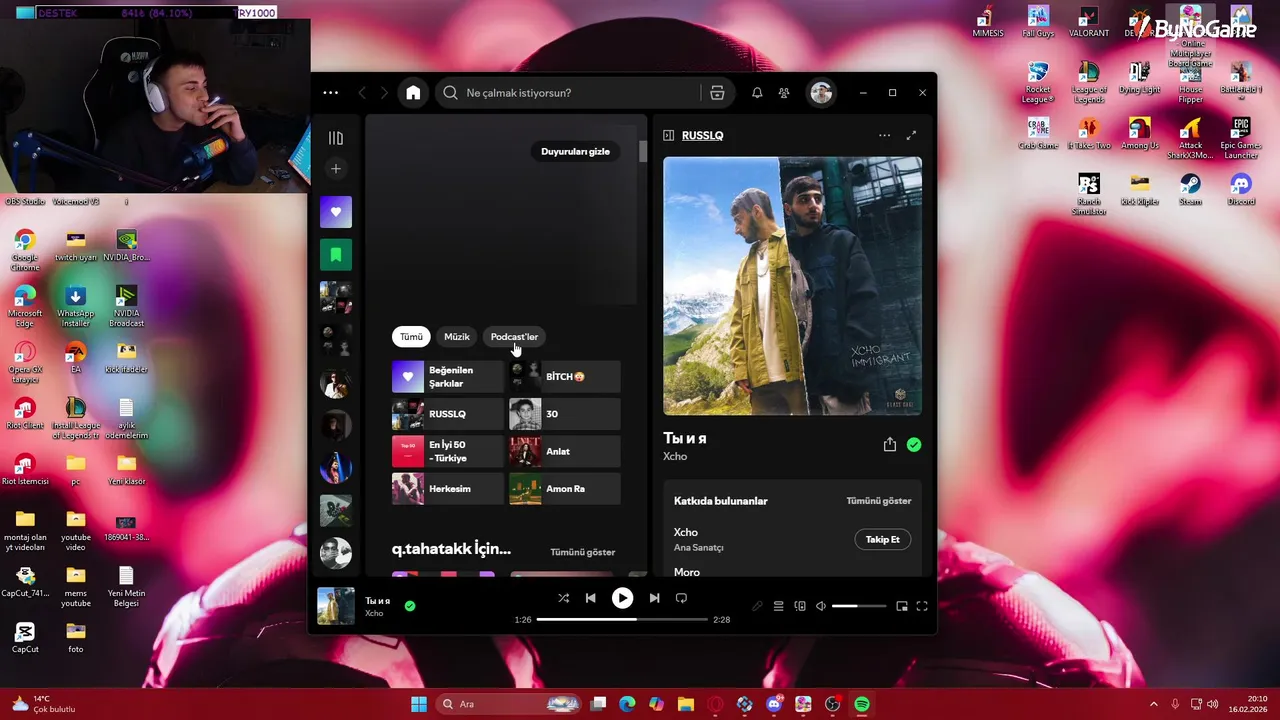Image resolution: width=1280 pixels, height=720 pixels.
Task: Click the large album cover art
Action: click(792, 286)
